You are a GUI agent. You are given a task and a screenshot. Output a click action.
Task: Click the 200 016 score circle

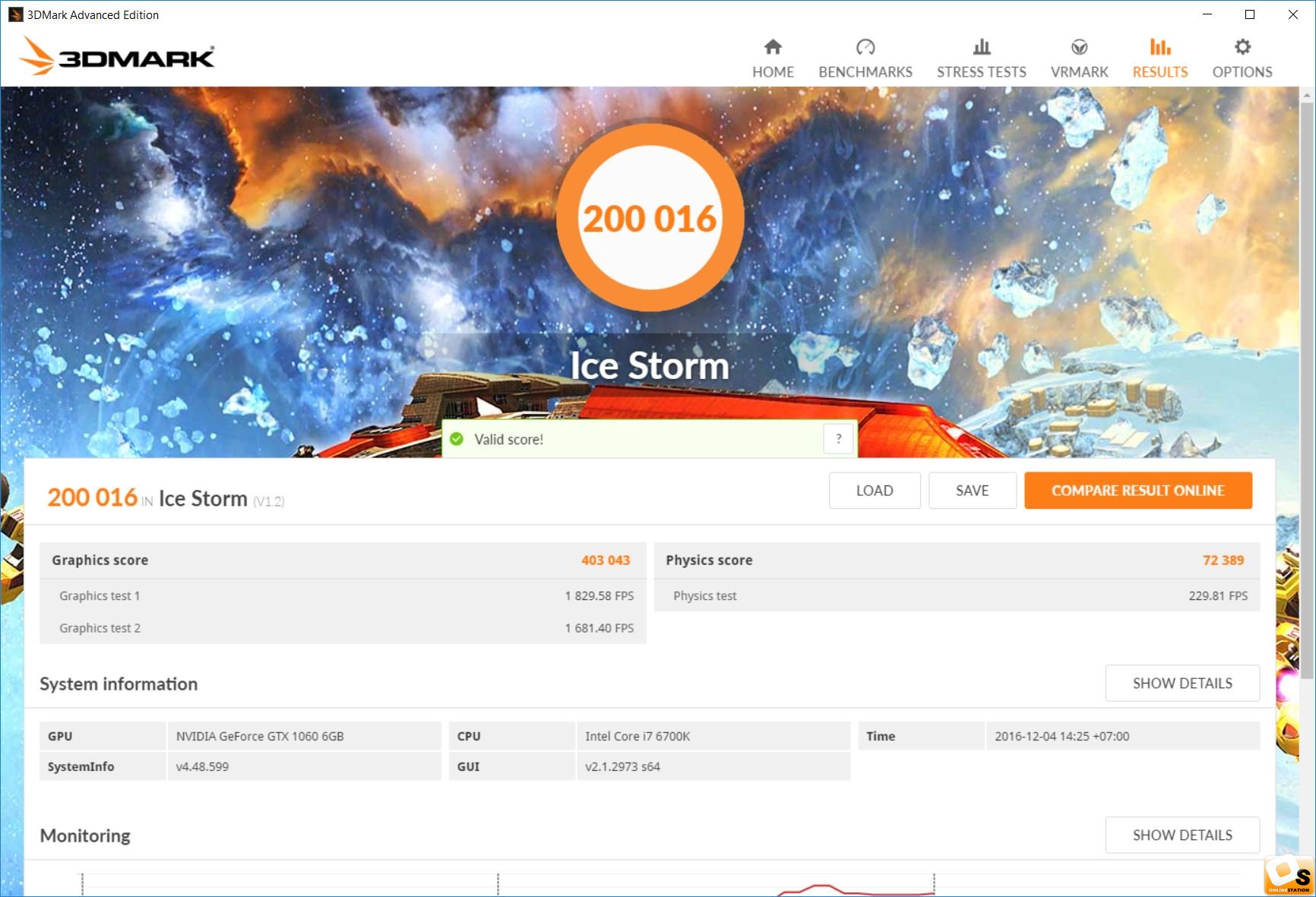coord(650,218)
